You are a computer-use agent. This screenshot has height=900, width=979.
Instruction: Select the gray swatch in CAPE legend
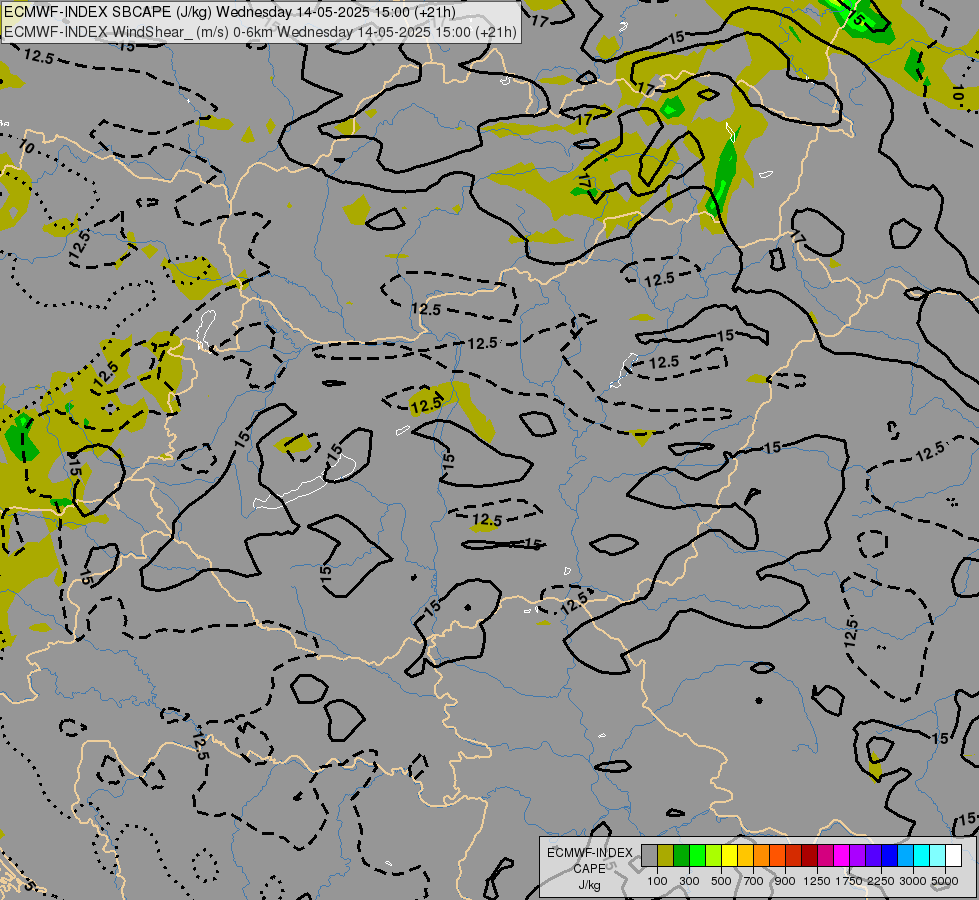pos(649,855)
